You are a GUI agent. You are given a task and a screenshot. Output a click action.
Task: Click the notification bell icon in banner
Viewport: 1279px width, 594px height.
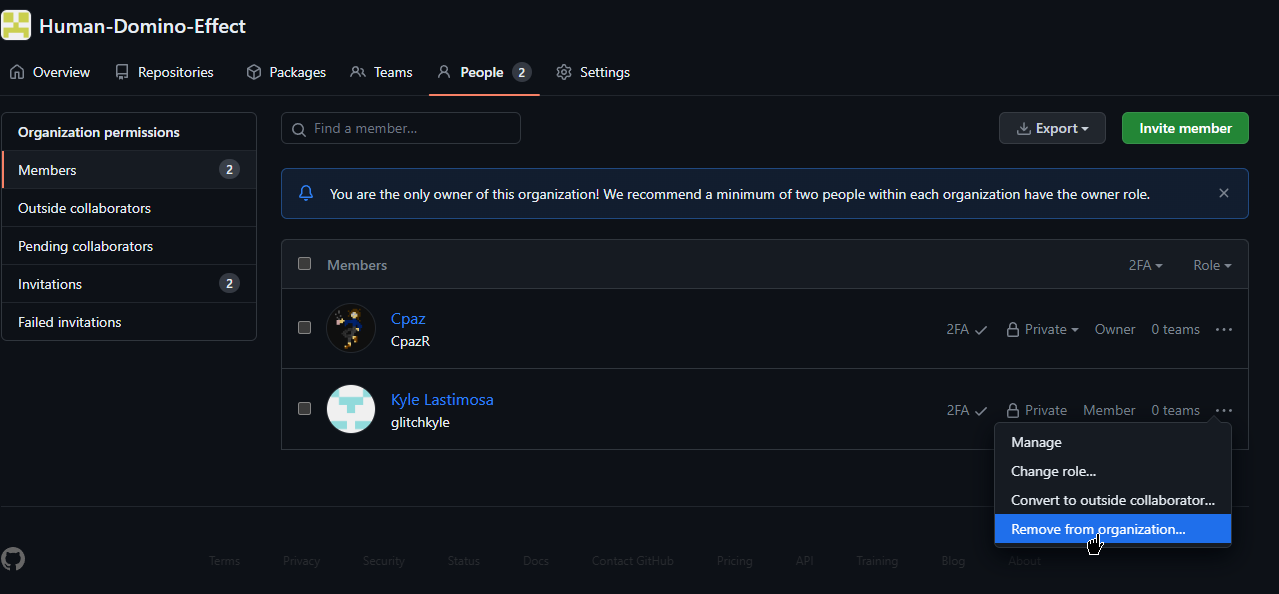306,194
